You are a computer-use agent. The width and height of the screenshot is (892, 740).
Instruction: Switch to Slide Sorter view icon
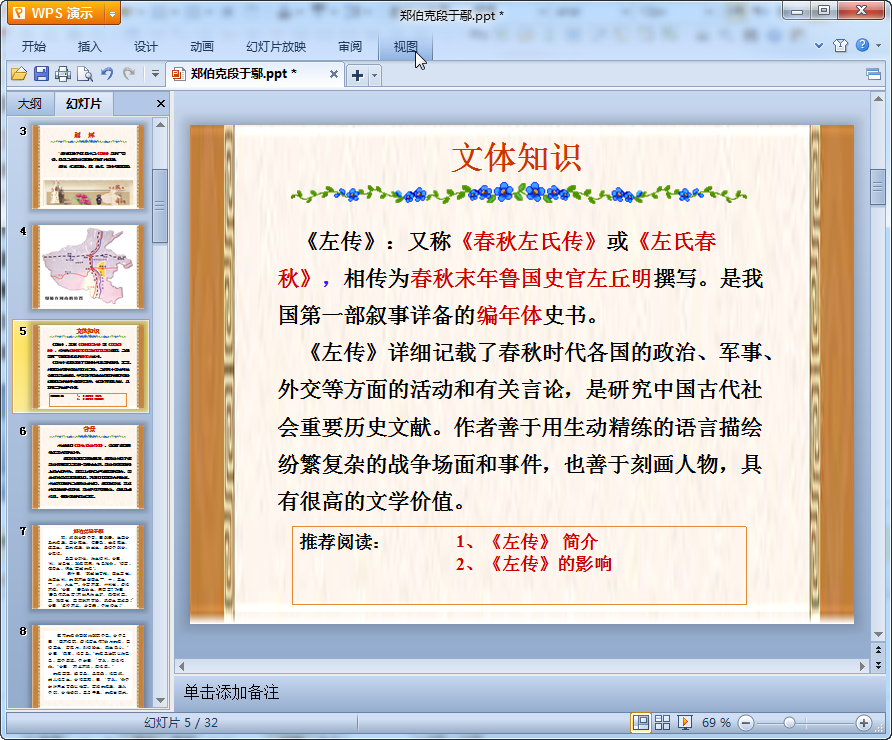click(x=662, y=723)
